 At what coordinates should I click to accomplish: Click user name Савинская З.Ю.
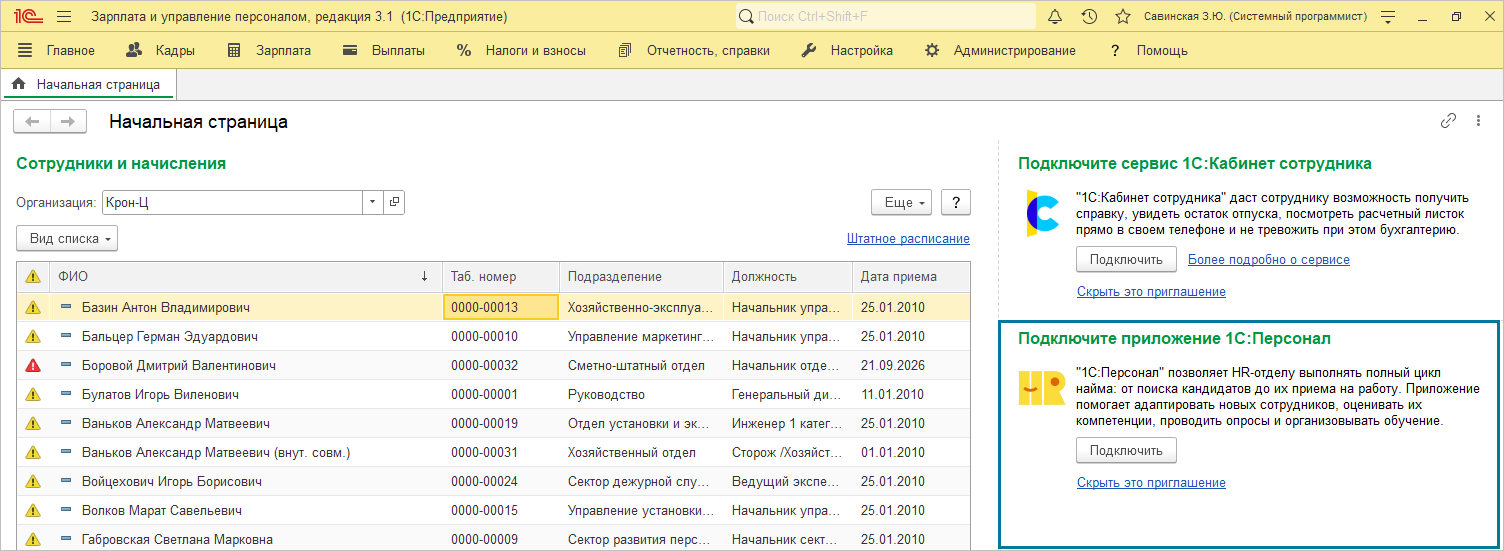1256,17
